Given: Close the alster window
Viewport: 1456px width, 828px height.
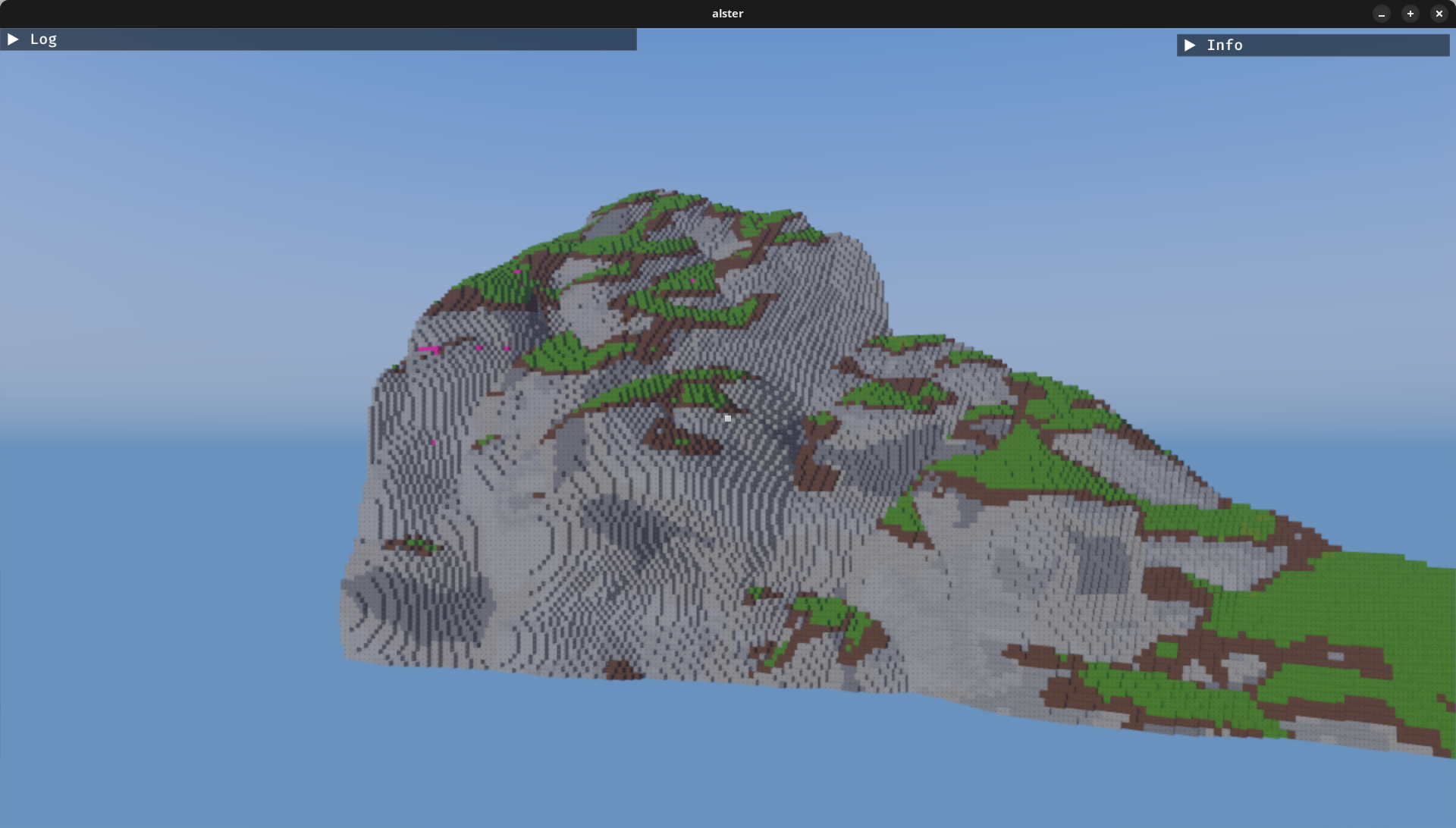Looking at the screenshot, I should click(1439, 14).
